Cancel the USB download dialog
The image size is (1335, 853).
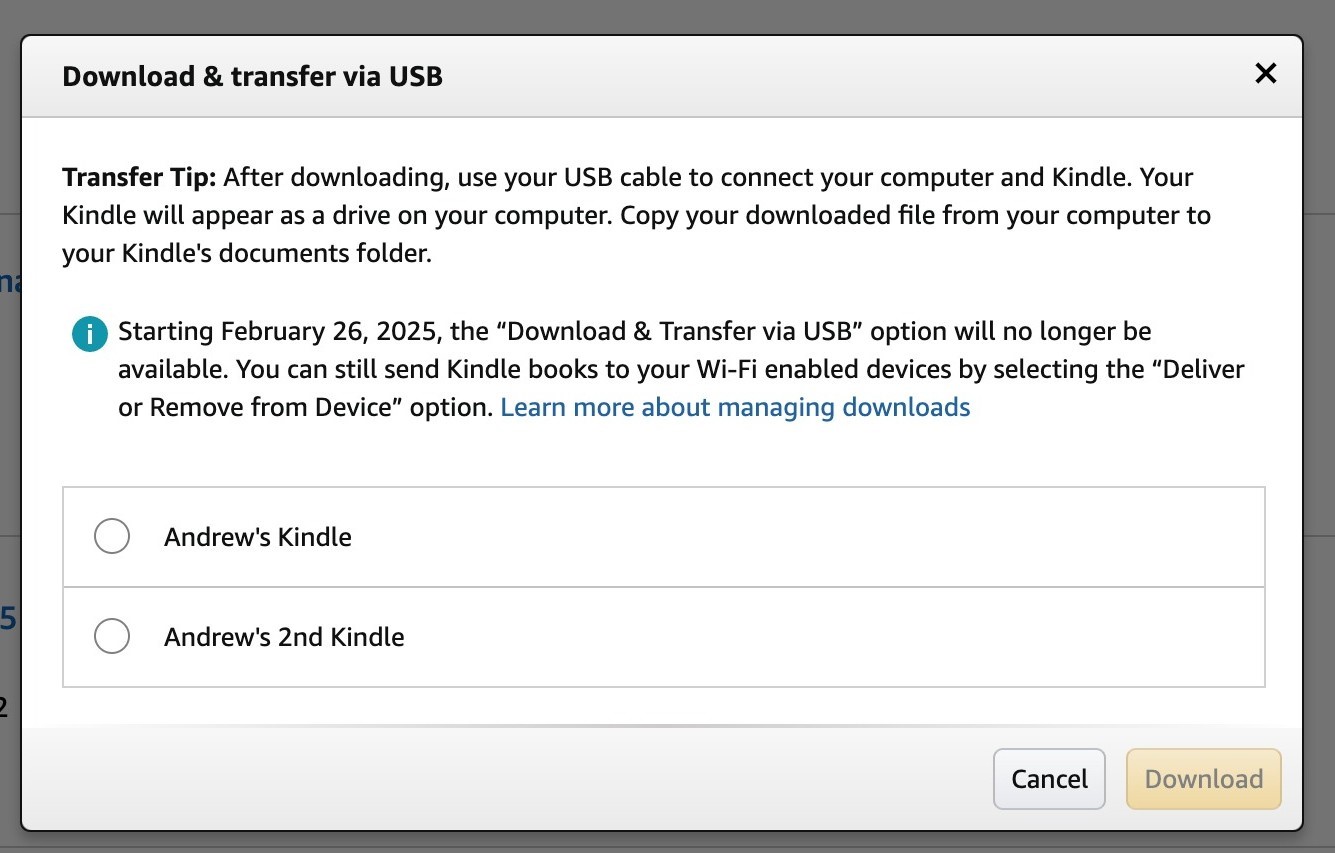pyautogui.click(x=1049, y=779)
